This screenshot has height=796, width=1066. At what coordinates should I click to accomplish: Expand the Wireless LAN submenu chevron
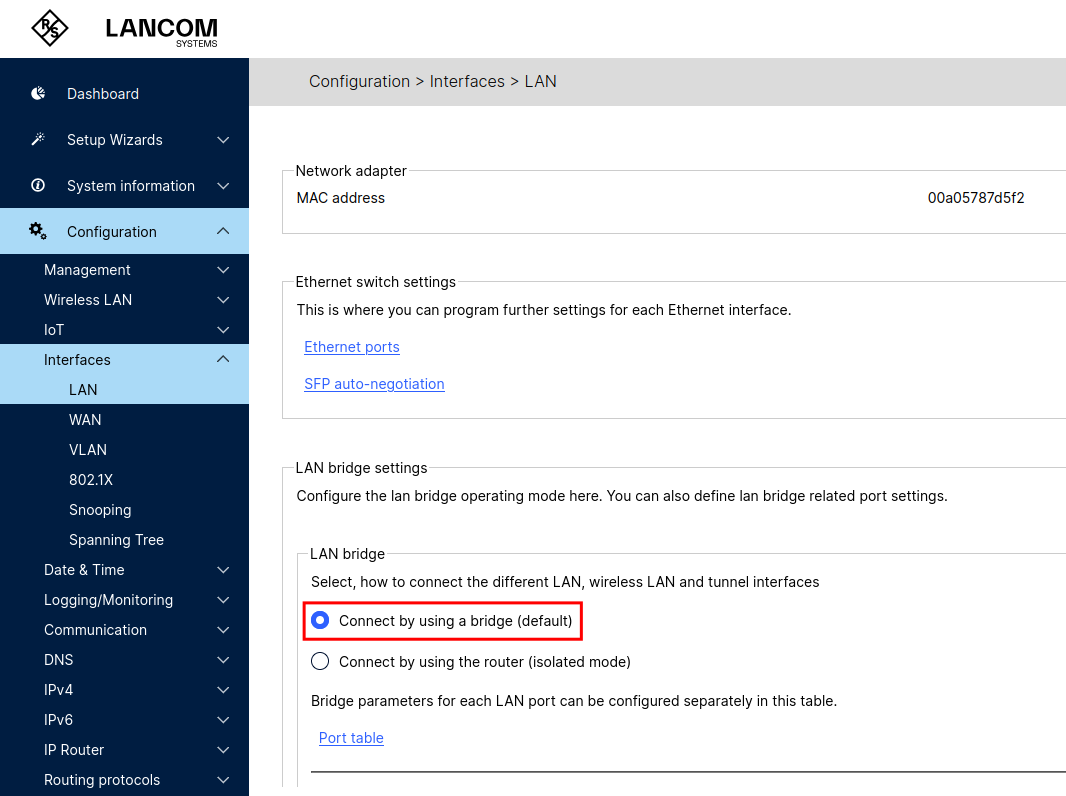(x=223, y=300)
